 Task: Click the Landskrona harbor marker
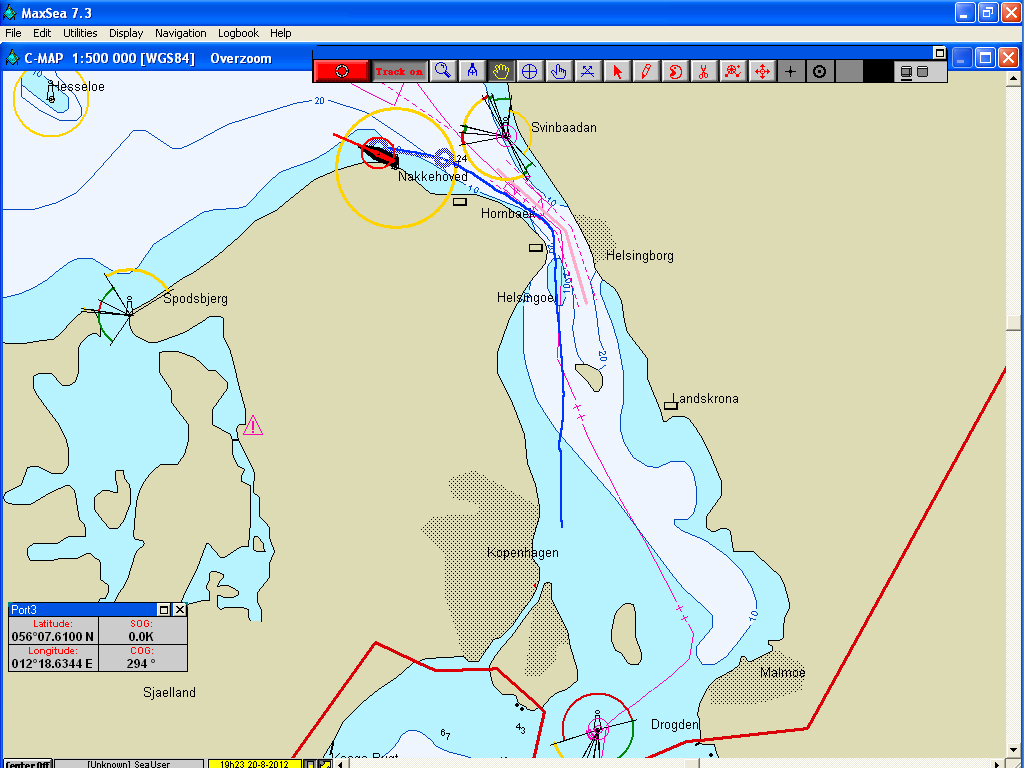click(671, 406)
